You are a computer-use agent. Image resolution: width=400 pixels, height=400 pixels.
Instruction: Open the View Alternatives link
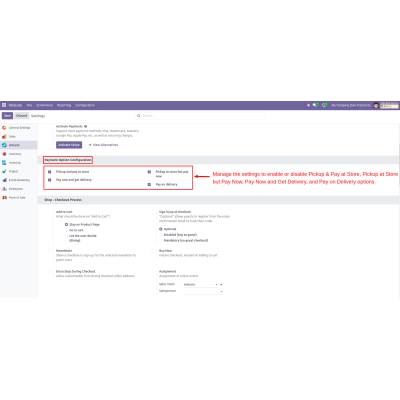click(x=103, y=145)
